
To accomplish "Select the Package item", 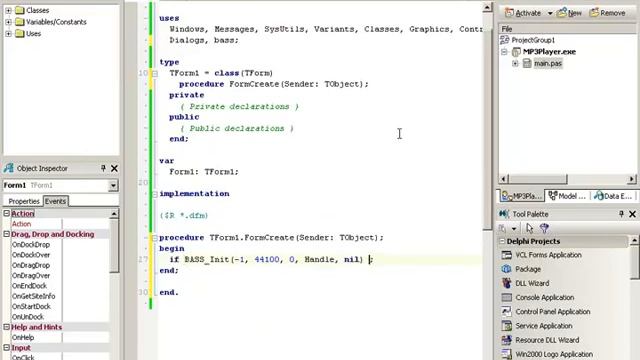I will coord(528,269).
